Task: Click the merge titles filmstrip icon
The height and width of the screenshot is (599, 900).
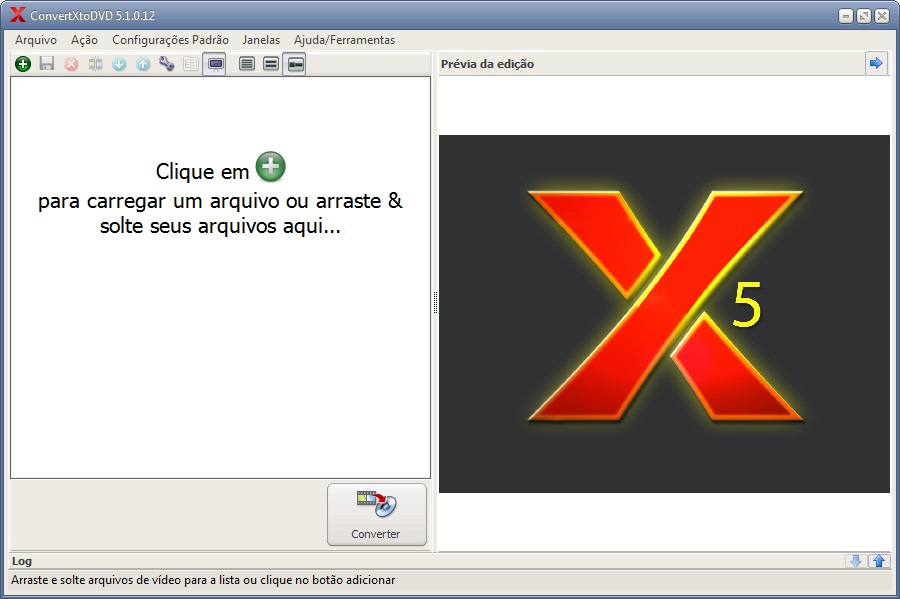Action: [95, 64]
